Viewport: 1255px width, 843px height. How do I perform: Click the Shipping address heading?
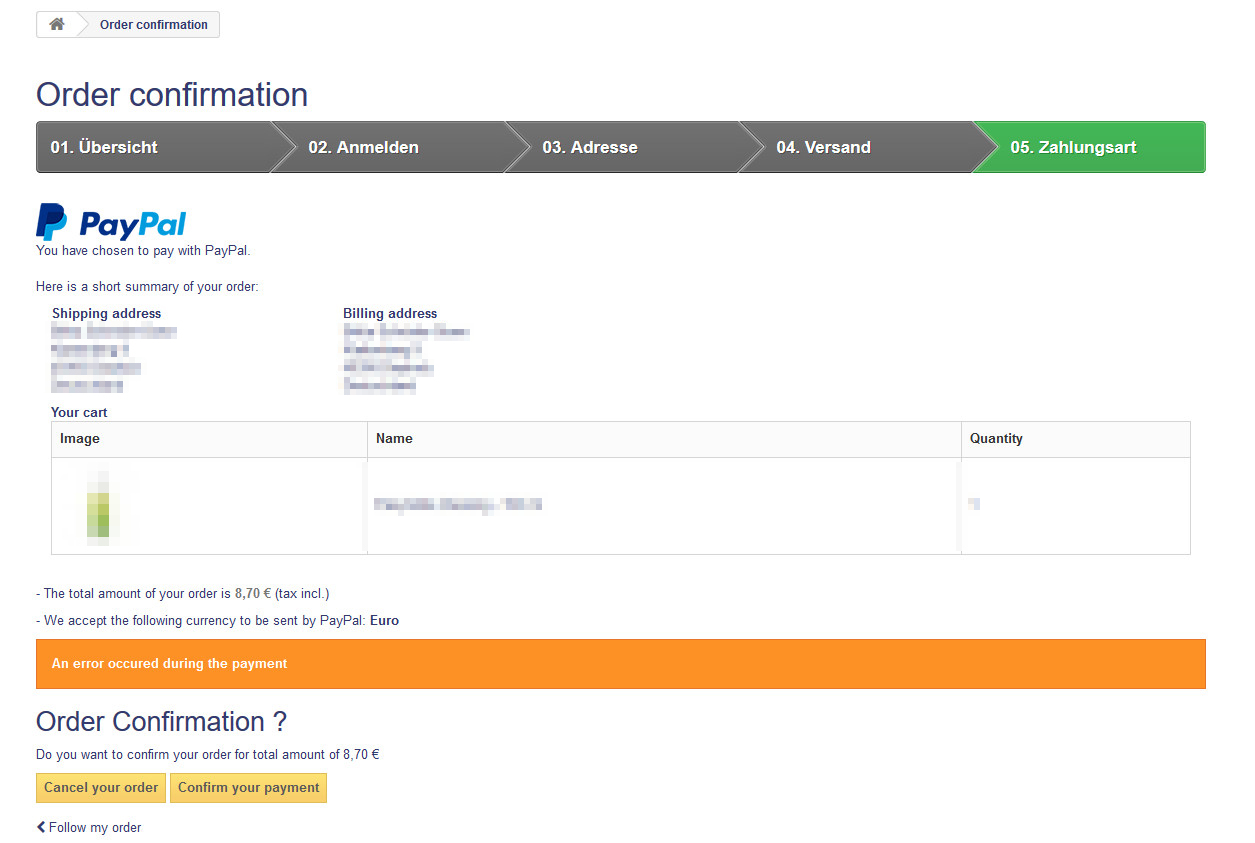(x=106, y=313)
